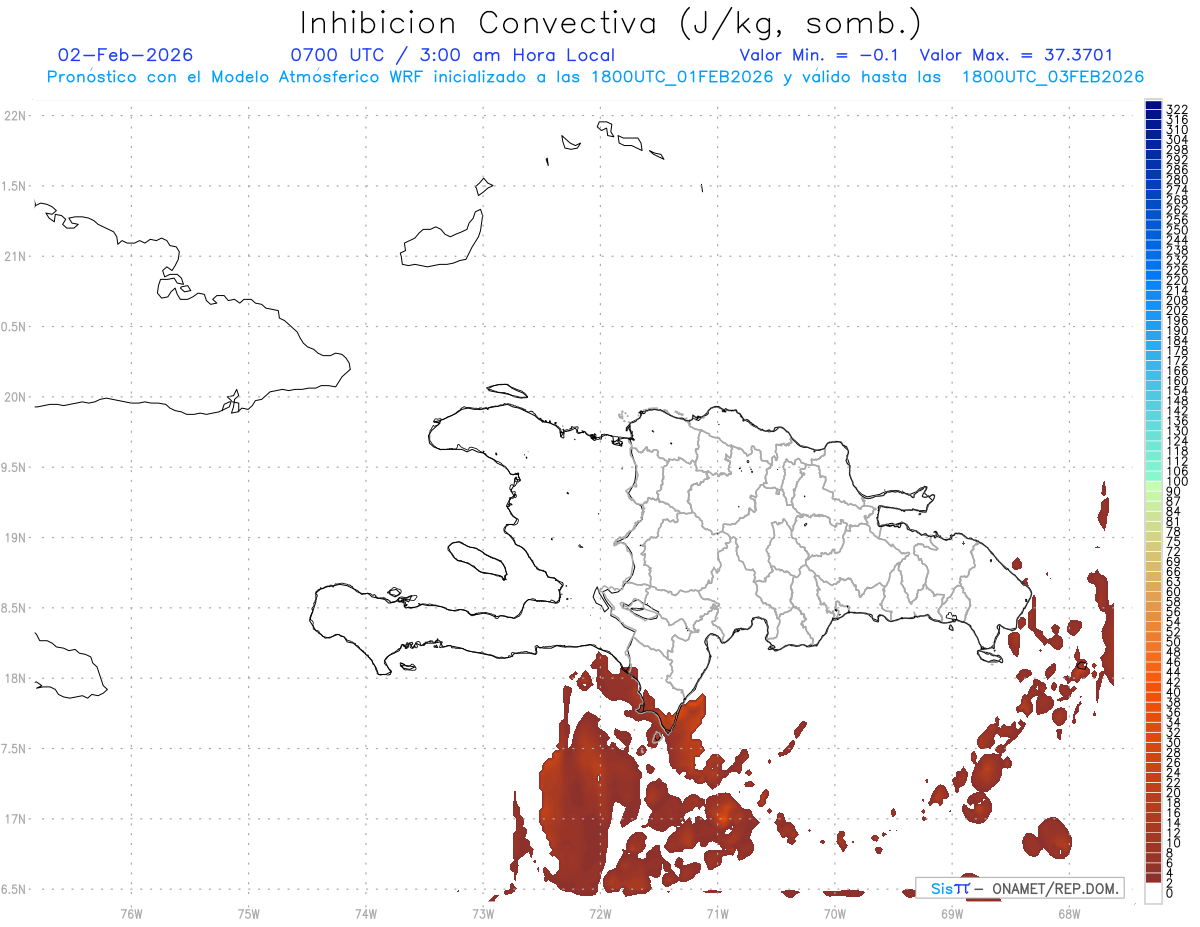Click the initialization time '1800UTC_01FEB2026'
The height and width of the screenshot is (927, 1200).
[681, 77]
